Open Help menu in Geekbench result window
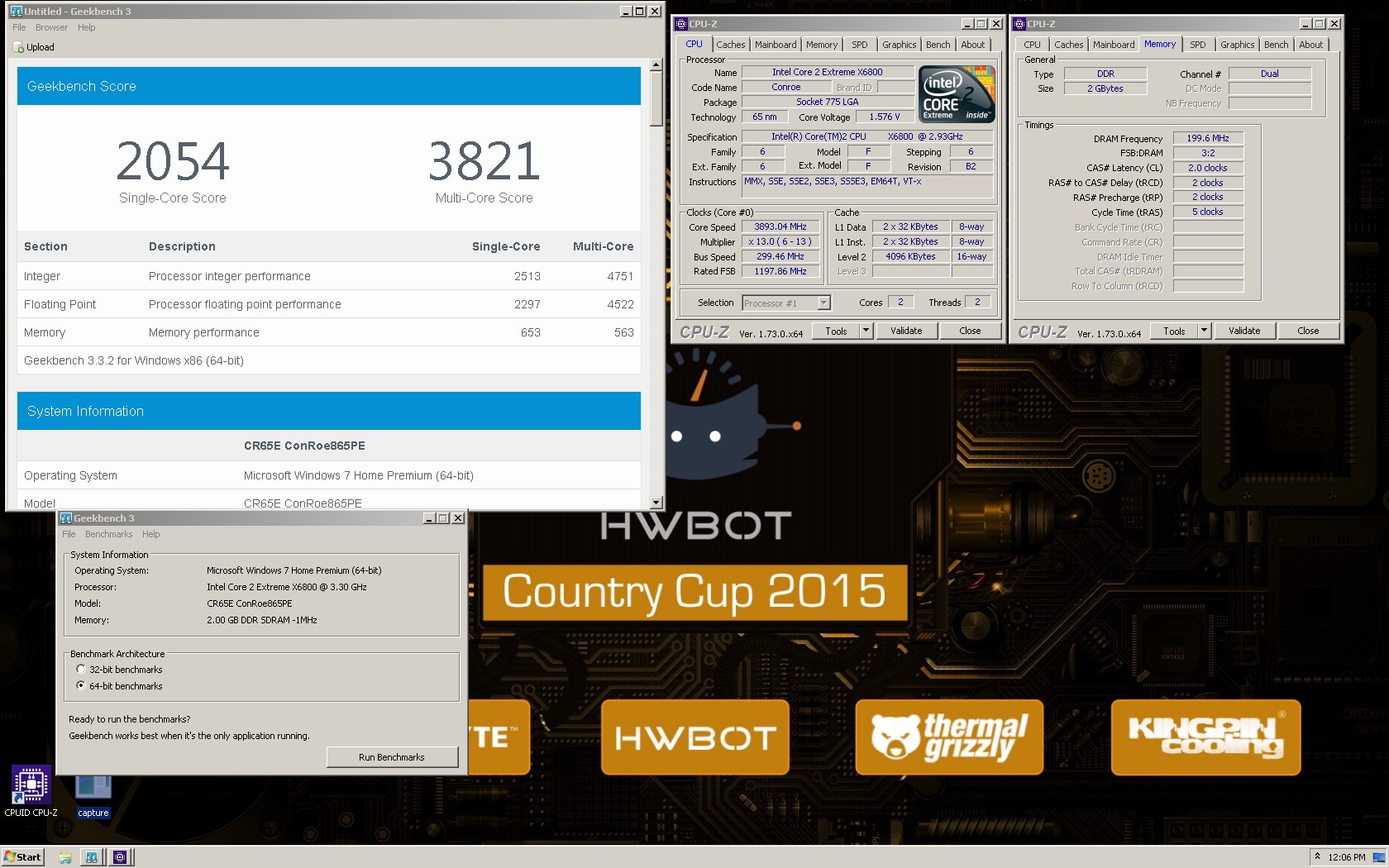1389x868 pixels. click(x=87, y=27)
